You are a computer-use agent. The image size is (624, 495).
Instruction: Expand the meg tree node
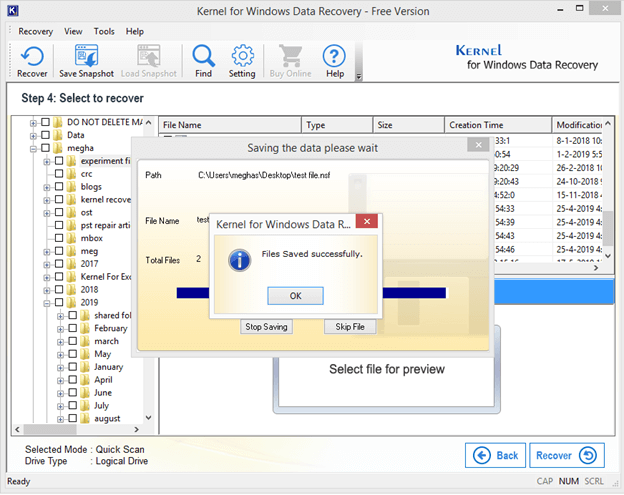point(47,252)
